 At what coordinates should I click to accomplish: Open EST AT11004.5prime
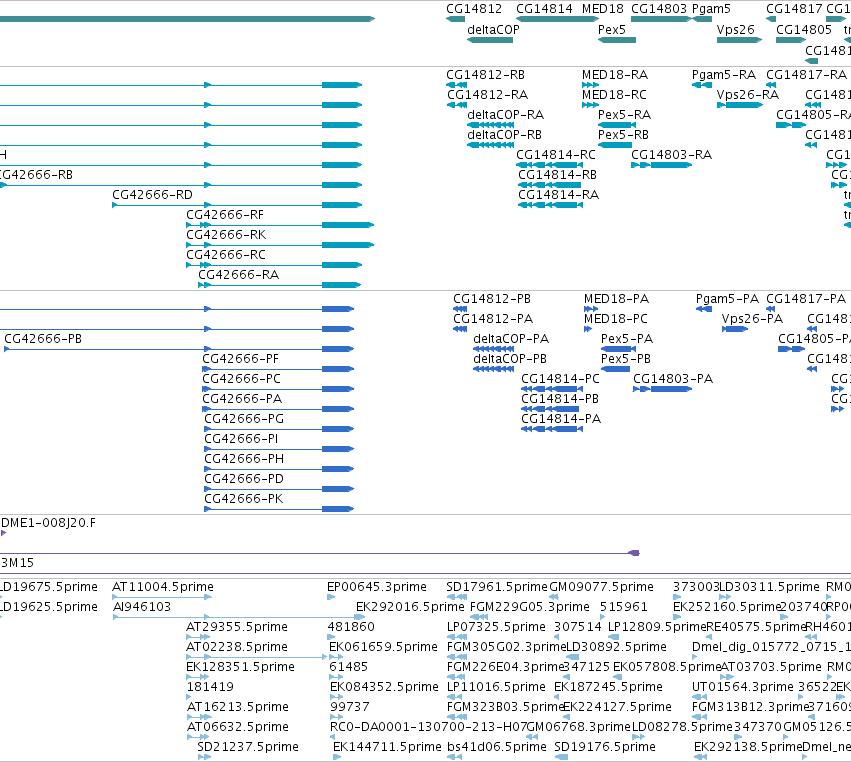163,587
